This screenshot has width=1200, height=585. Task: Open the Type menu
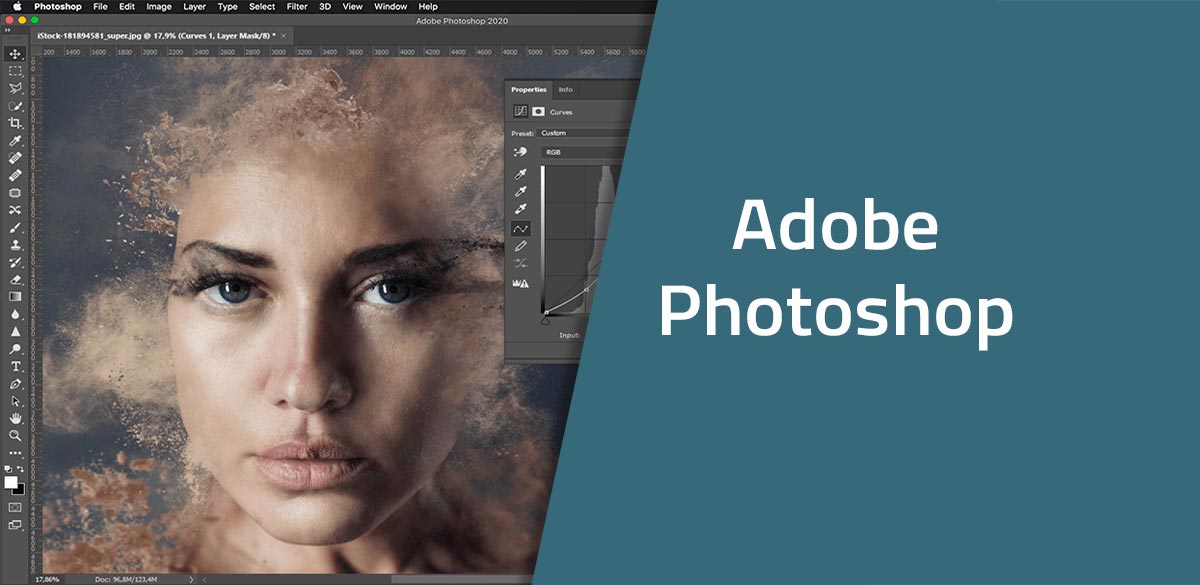tap(228, 6)
